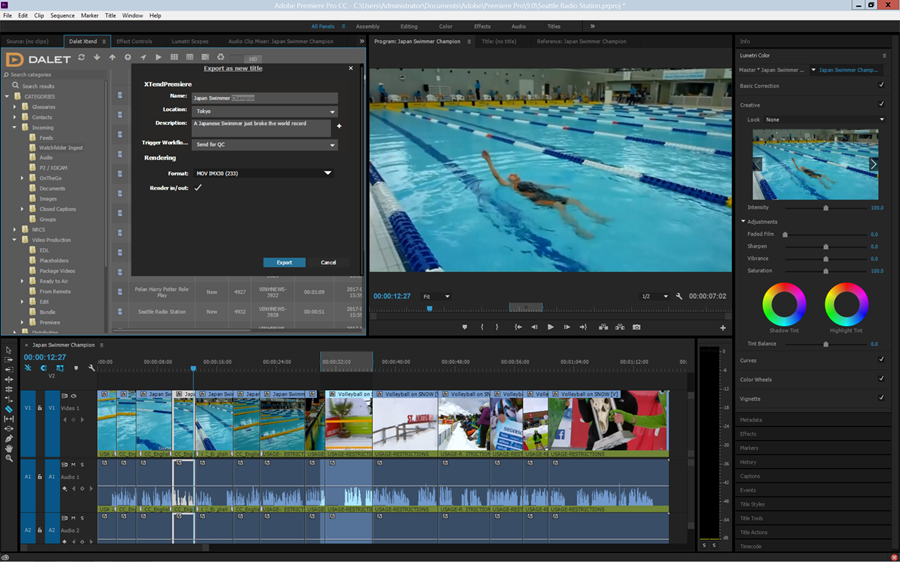Disable the Basic Correction checkbox
Screen dimensions: 900x562
click(x=881, y=86)
